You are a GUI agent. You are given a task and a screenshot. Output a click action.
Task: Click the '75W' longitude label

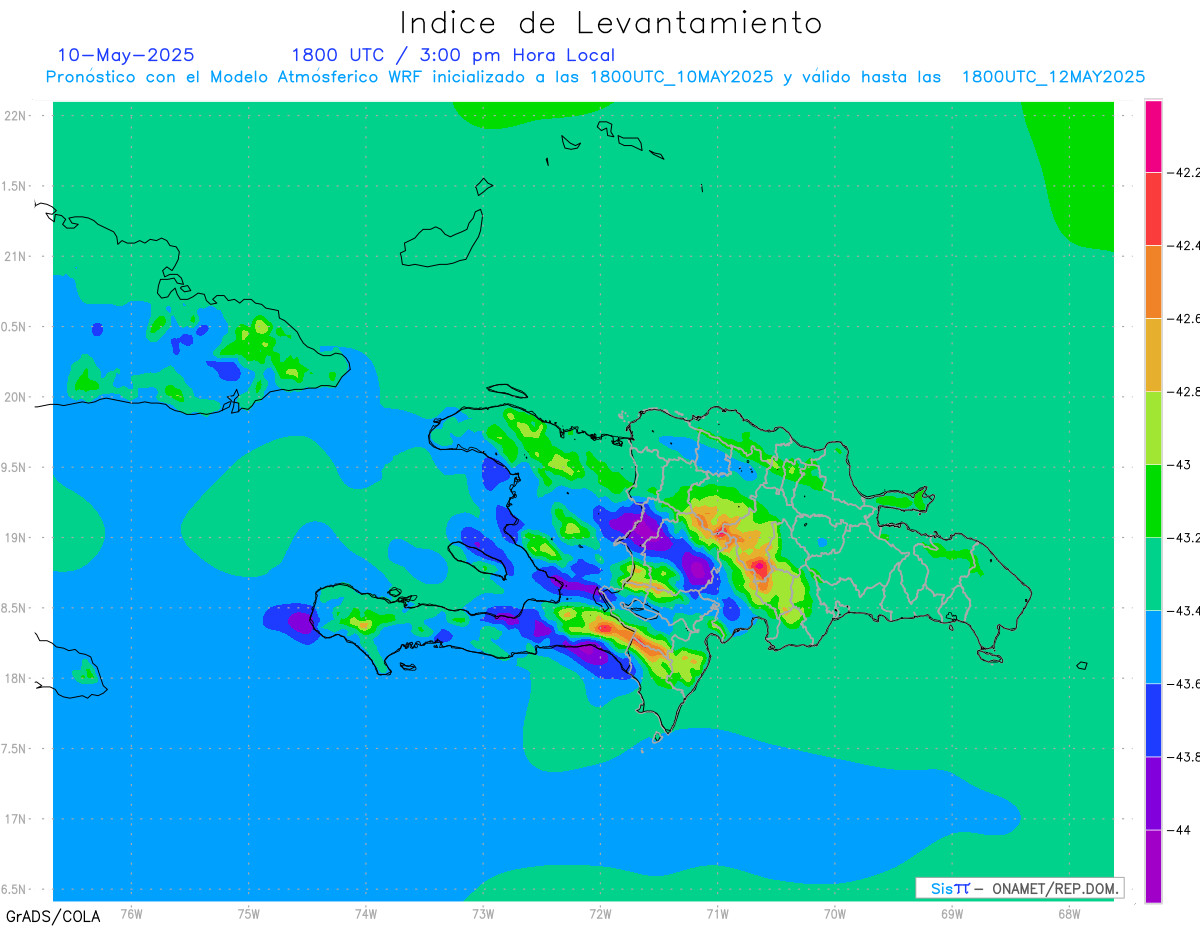point(249,913)
